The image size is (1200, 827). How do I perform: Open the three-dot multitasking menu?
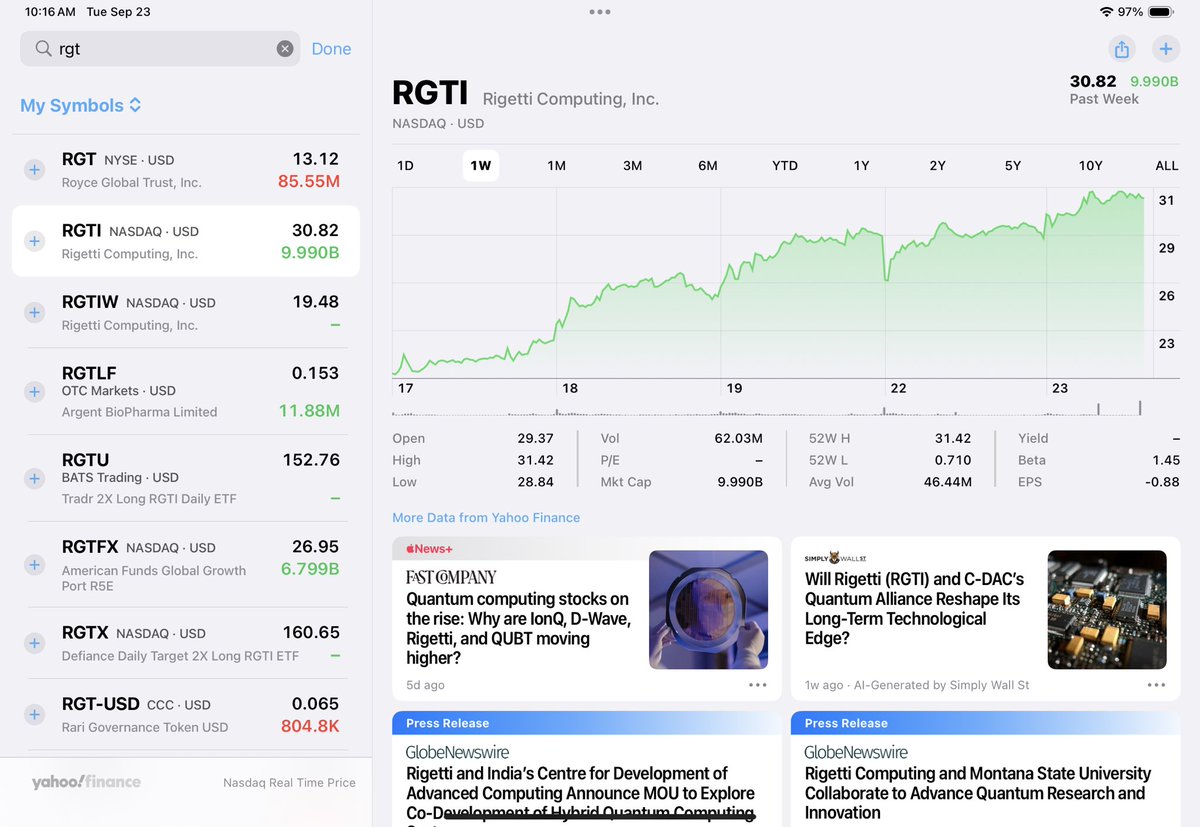[600, 12]
